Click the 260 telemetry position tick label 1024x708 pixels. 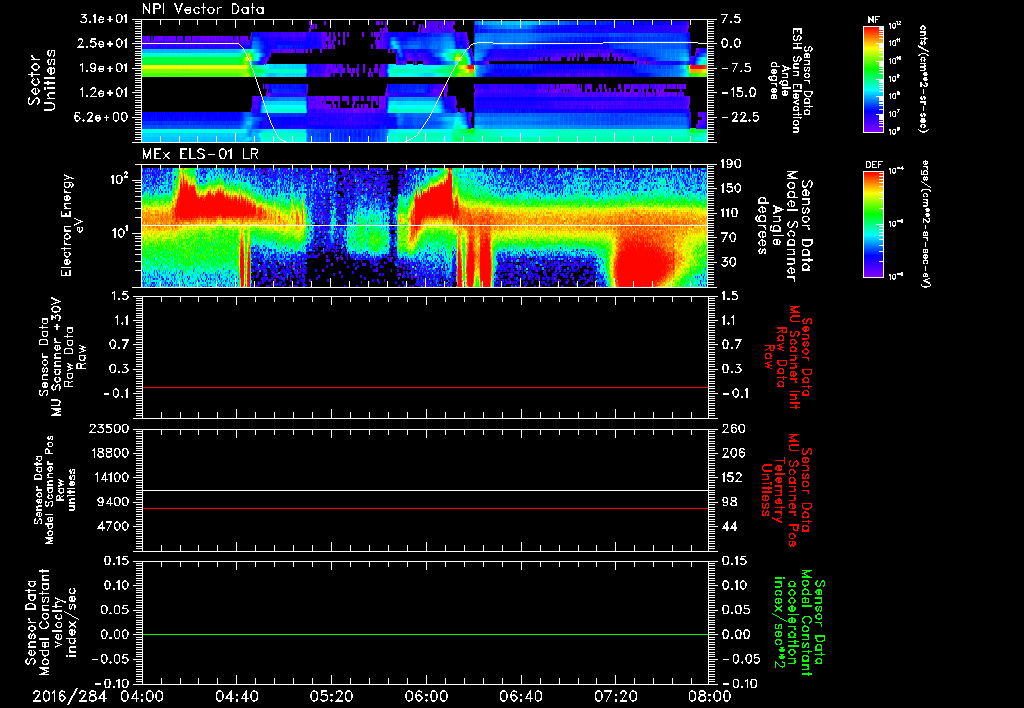(x=733, y=428)
